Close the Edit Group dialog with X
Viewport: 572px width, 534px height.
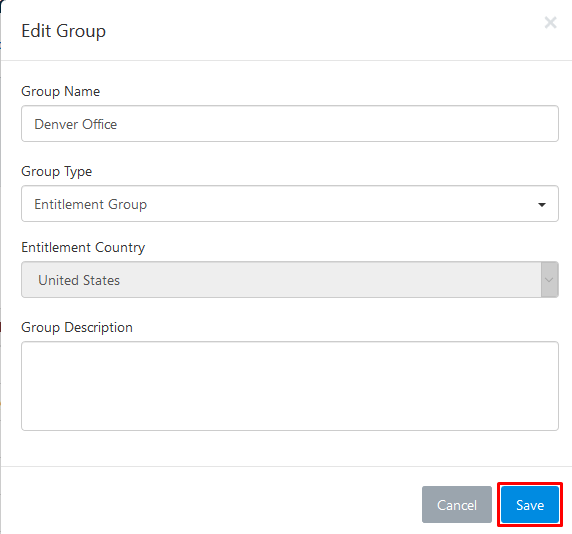tap(550, 23)
